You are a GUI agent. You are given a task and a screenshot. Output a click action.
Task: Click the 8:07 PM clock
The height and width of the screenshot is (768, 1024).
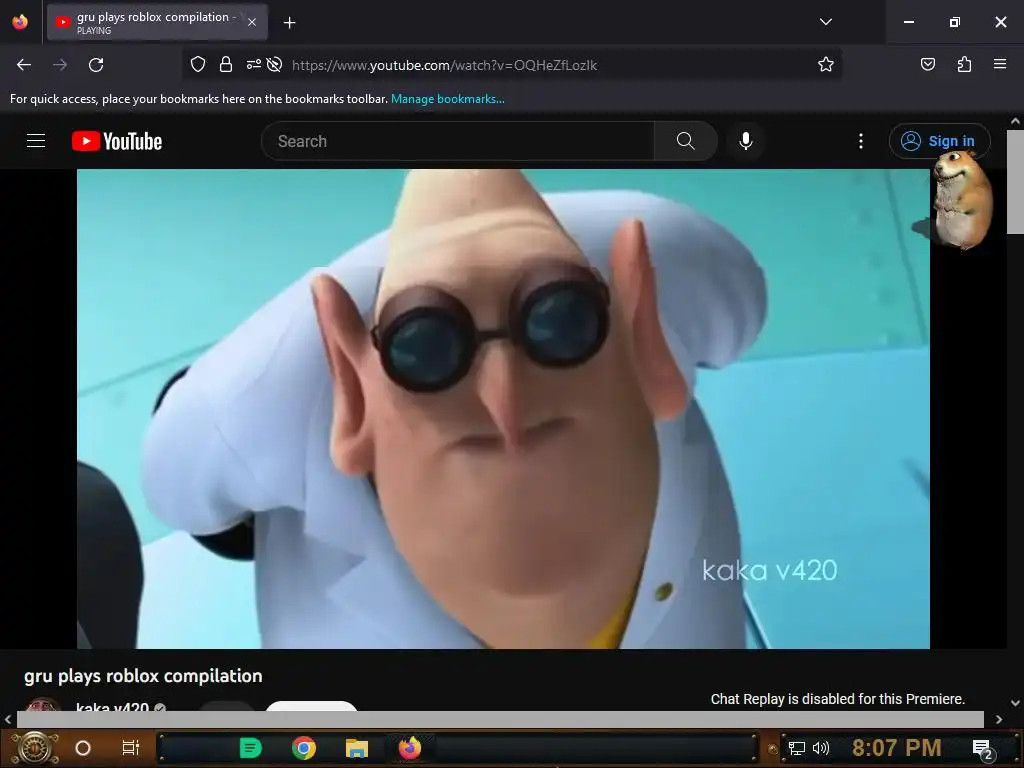(x=896, y=748)
